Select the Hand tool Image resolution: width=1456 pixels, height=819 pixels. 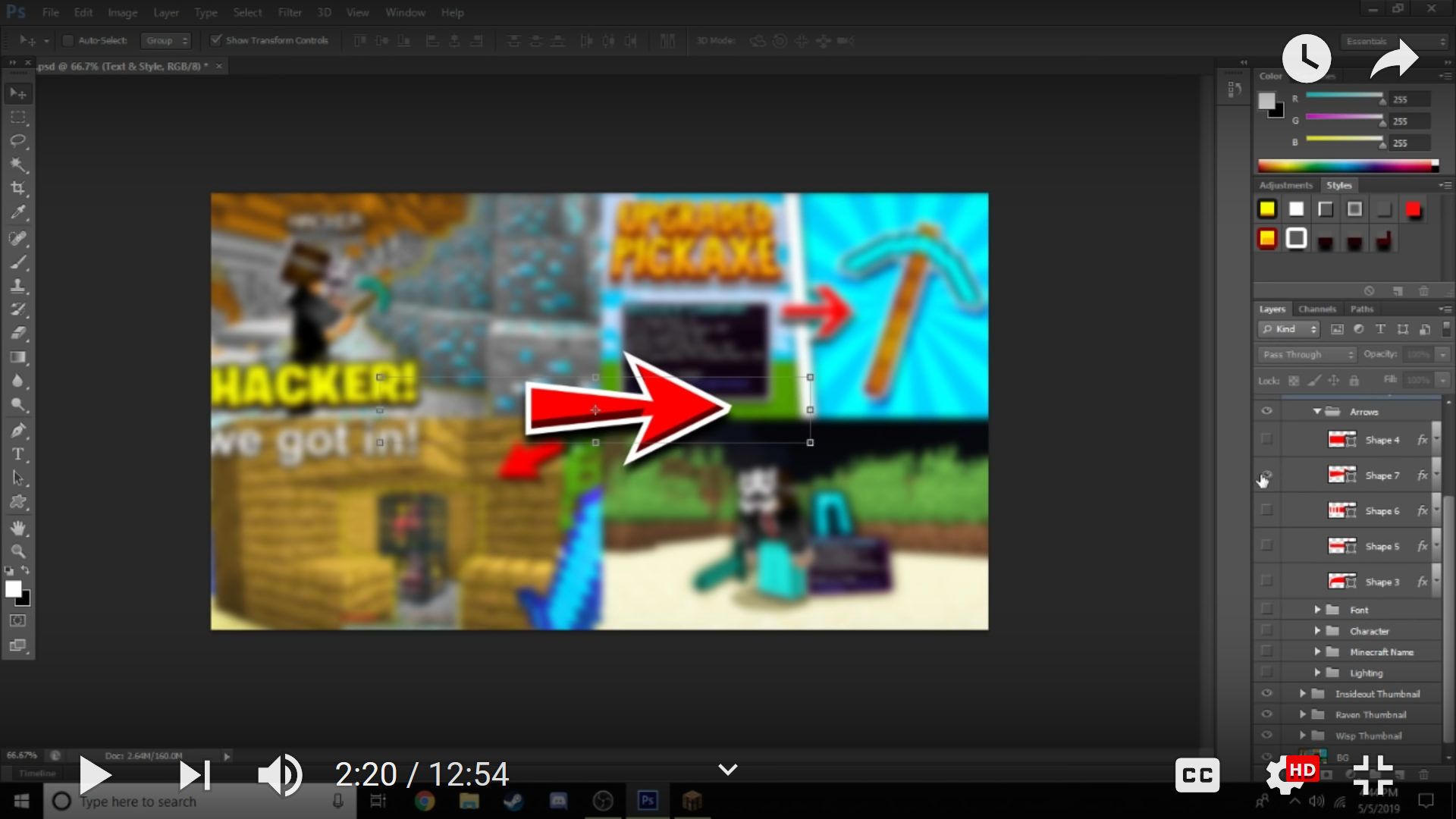click(x=18, y=528)
